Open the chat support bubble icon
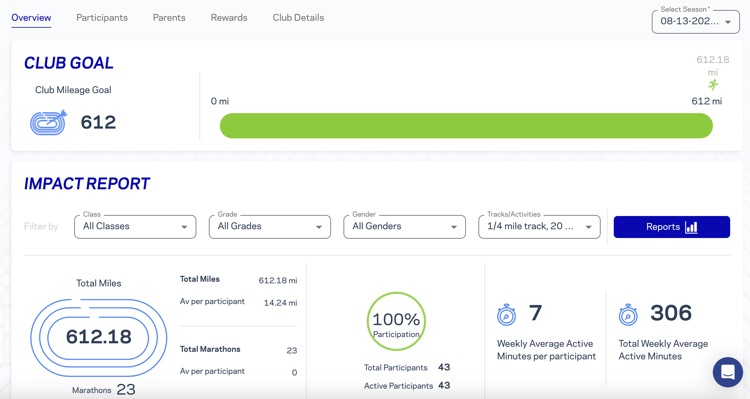This screenshot has width=750, height=399. click(728, 372)
